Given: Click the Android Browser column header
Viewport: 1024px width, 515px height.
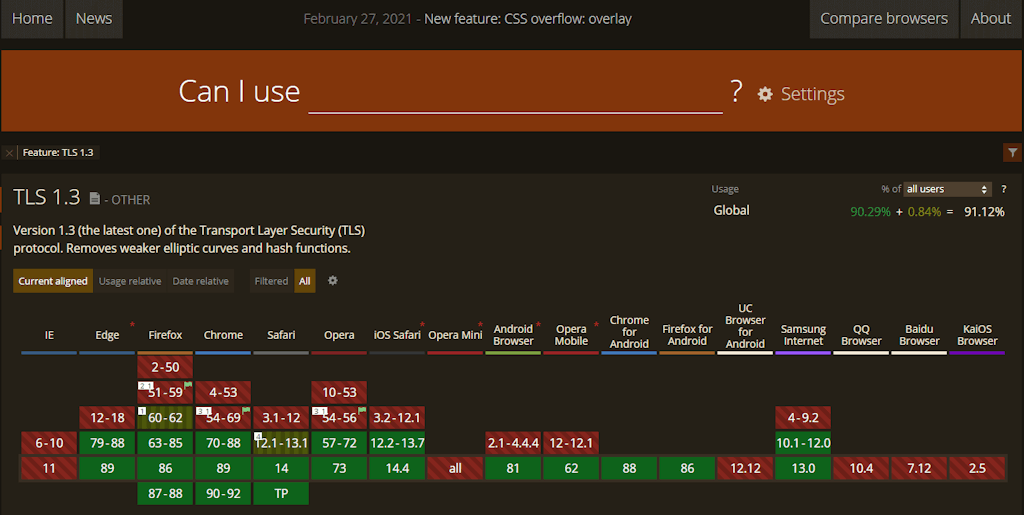Looking at the screenshot, I should (513, 335).
